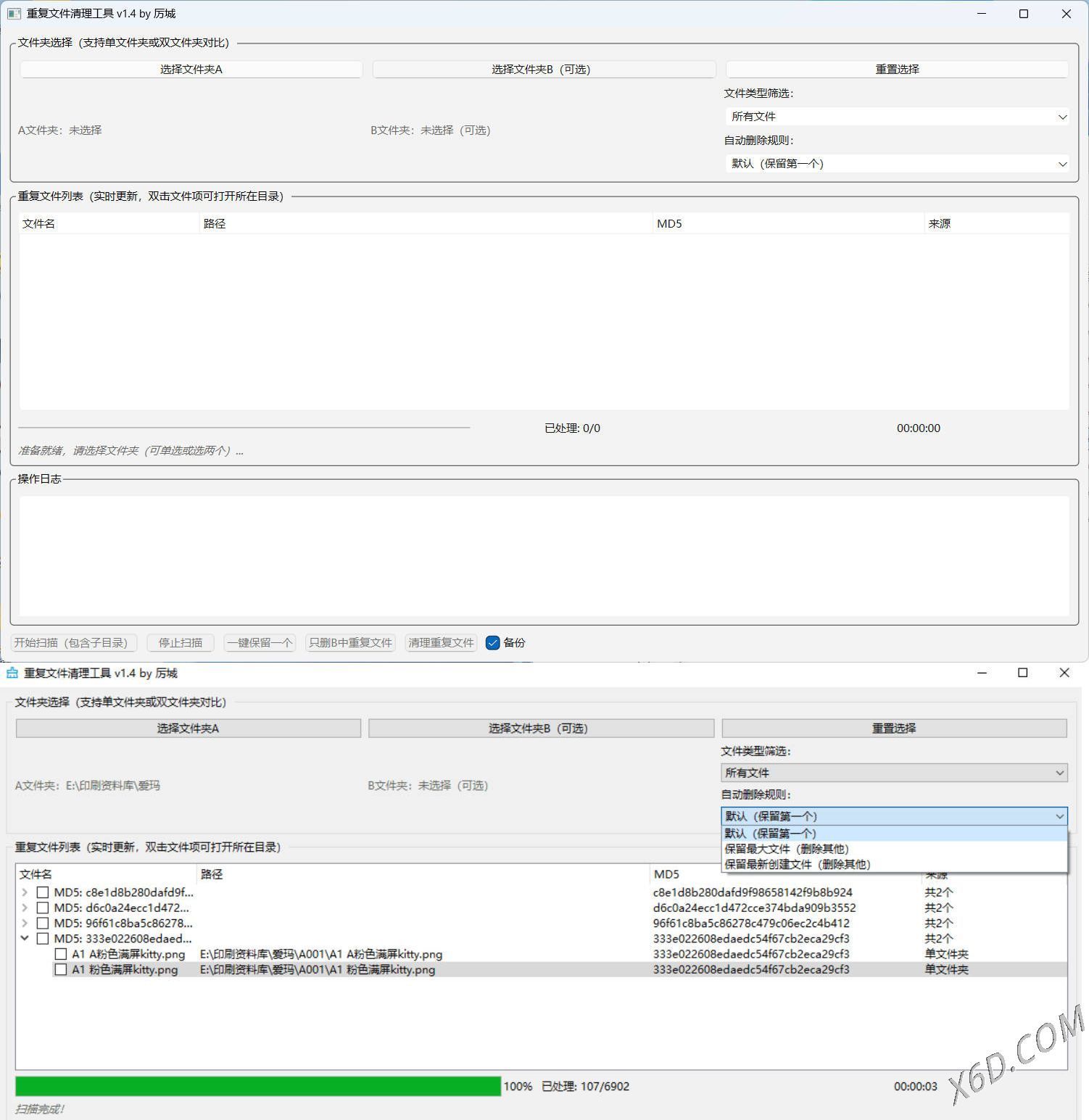Click the 开始扫描 (包含子目录) button
The image size is (1089, 1120).
[71, 643]
